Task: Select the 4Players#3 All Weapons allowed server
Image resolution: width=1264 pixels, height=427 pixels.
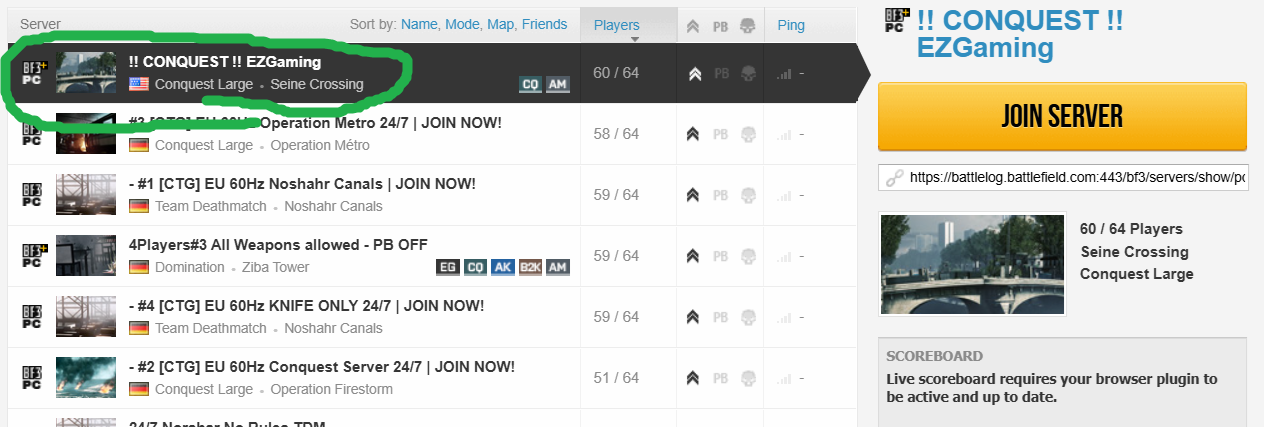Action: pyautogui.click(x=431, y=256)
